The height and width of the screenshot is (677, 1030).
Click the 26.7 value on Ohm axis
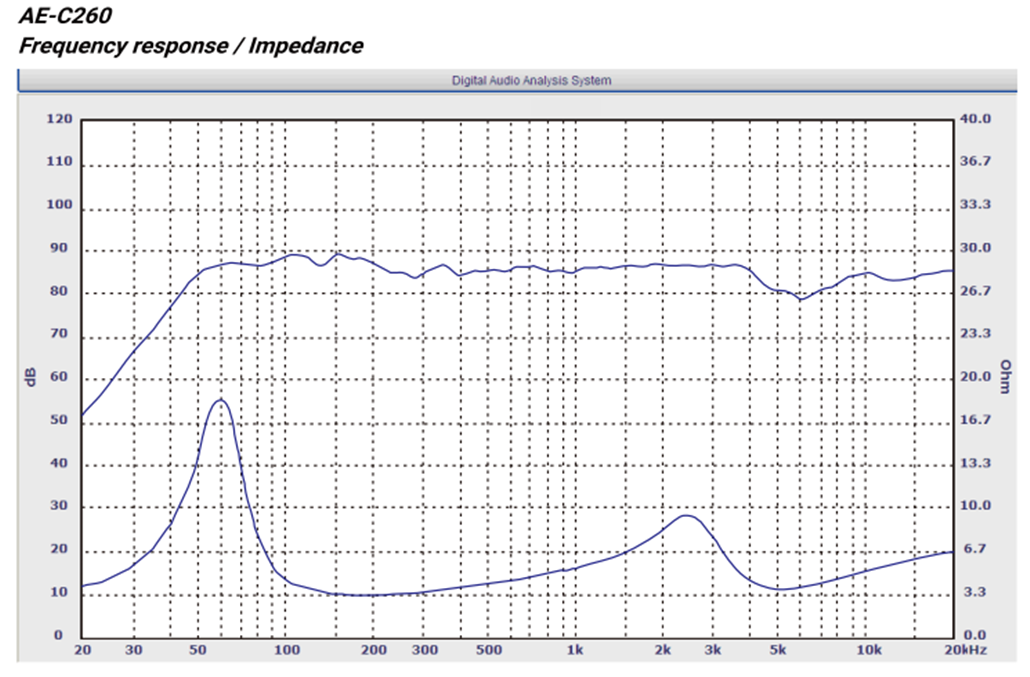tap(974, 291)
